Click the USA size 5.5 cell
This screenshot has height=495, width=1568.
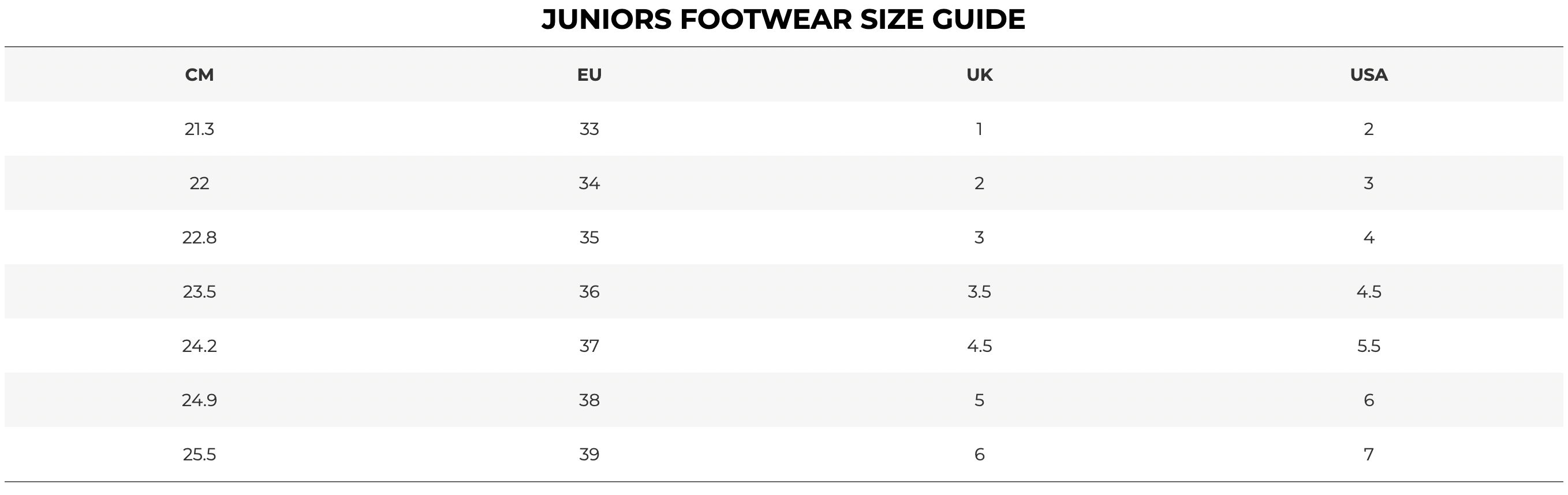coord(1368,346)
